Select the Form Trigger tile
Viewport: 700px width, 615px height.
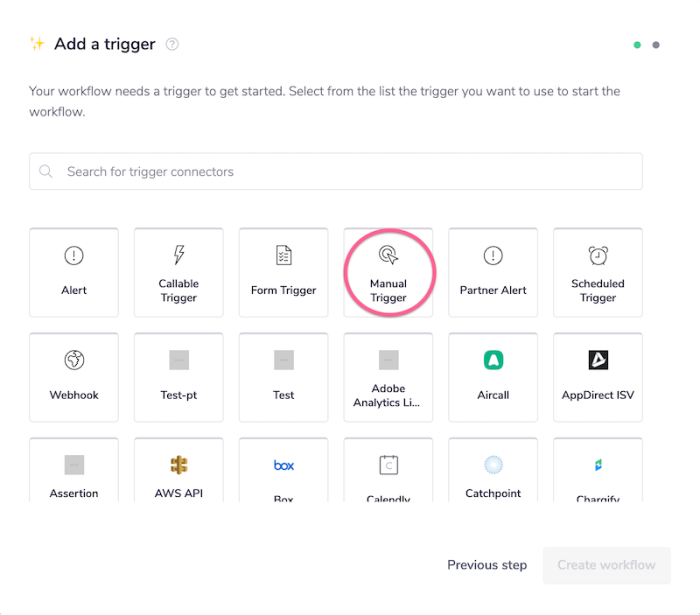click(283, 272)
